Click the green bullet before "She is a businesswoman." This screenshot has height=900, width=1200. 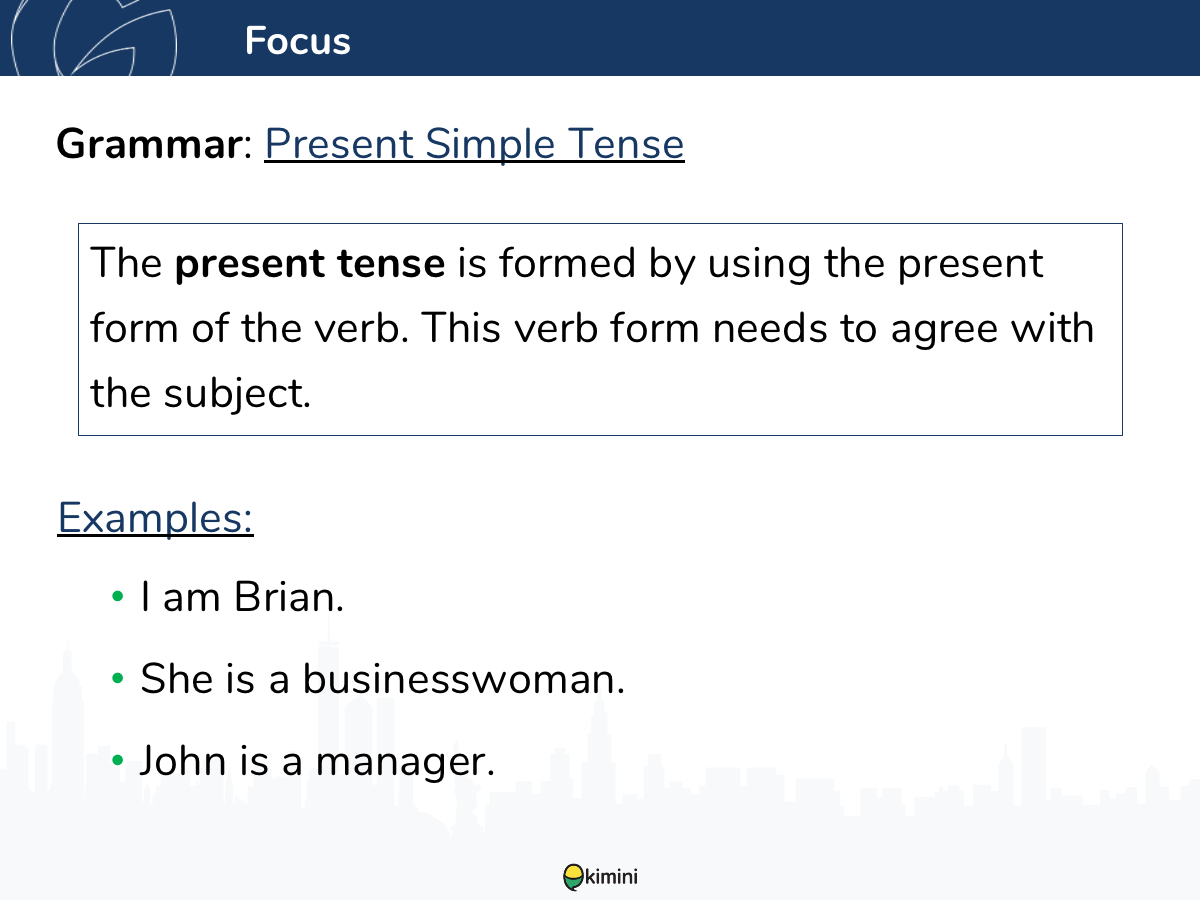[x=118, y=679]
